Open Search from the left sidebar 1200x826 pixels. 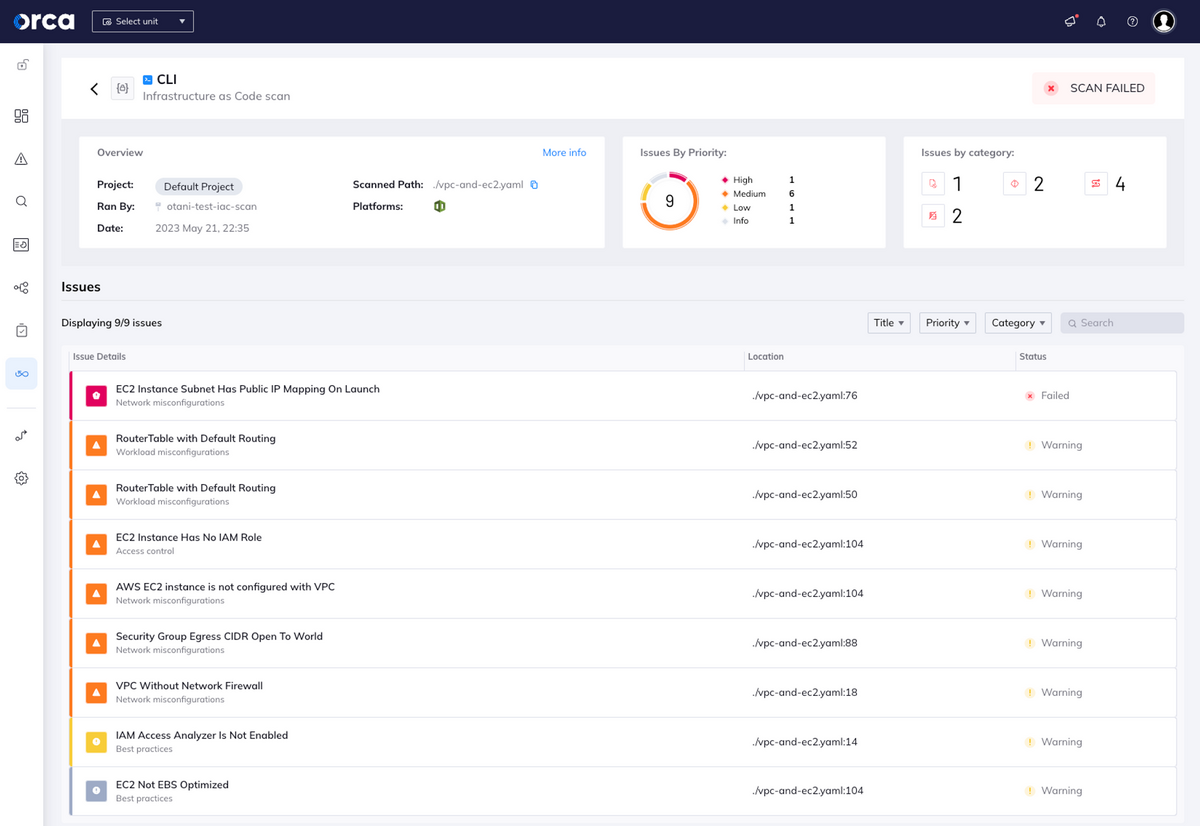20,201
